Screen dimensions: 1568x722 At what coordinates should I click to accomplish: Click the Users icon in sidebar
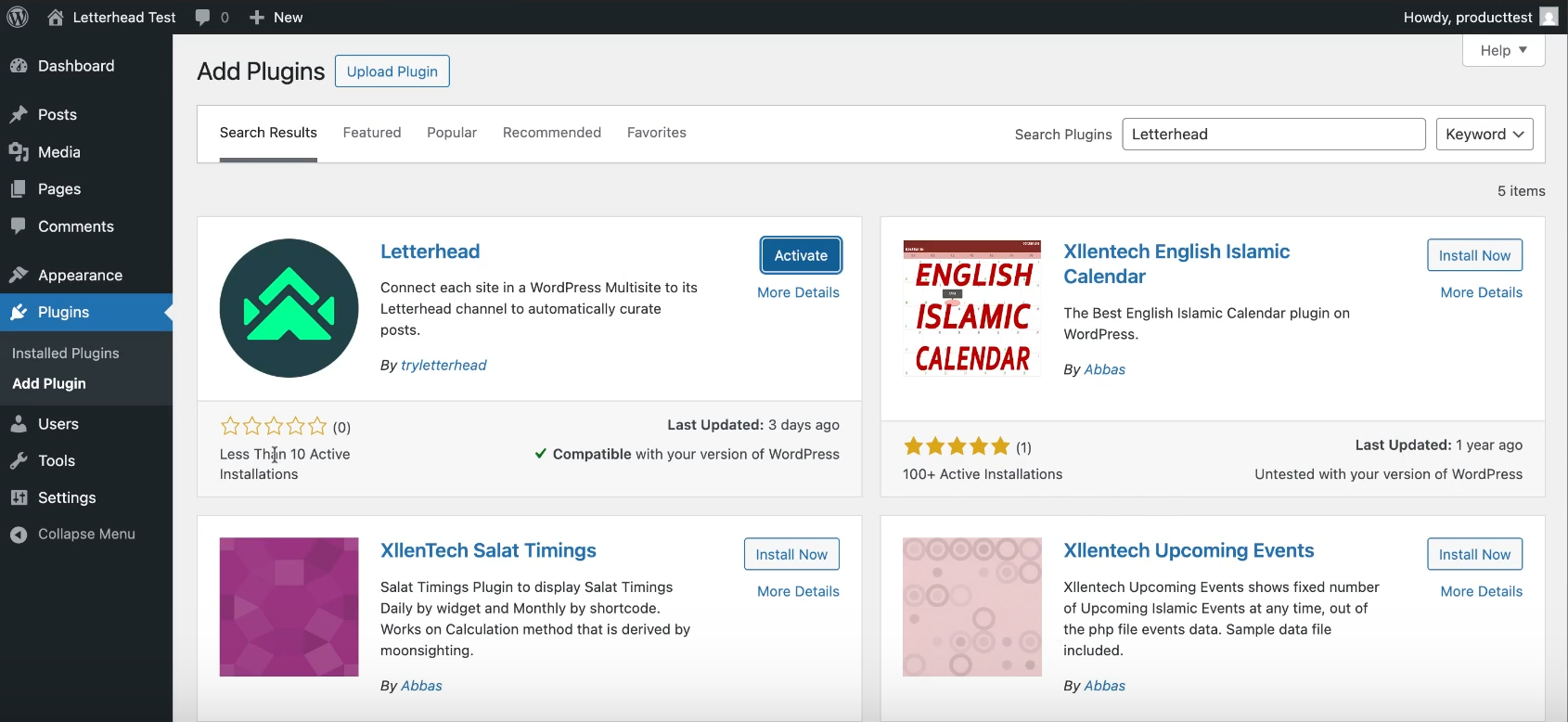click(x=19, y=424)
